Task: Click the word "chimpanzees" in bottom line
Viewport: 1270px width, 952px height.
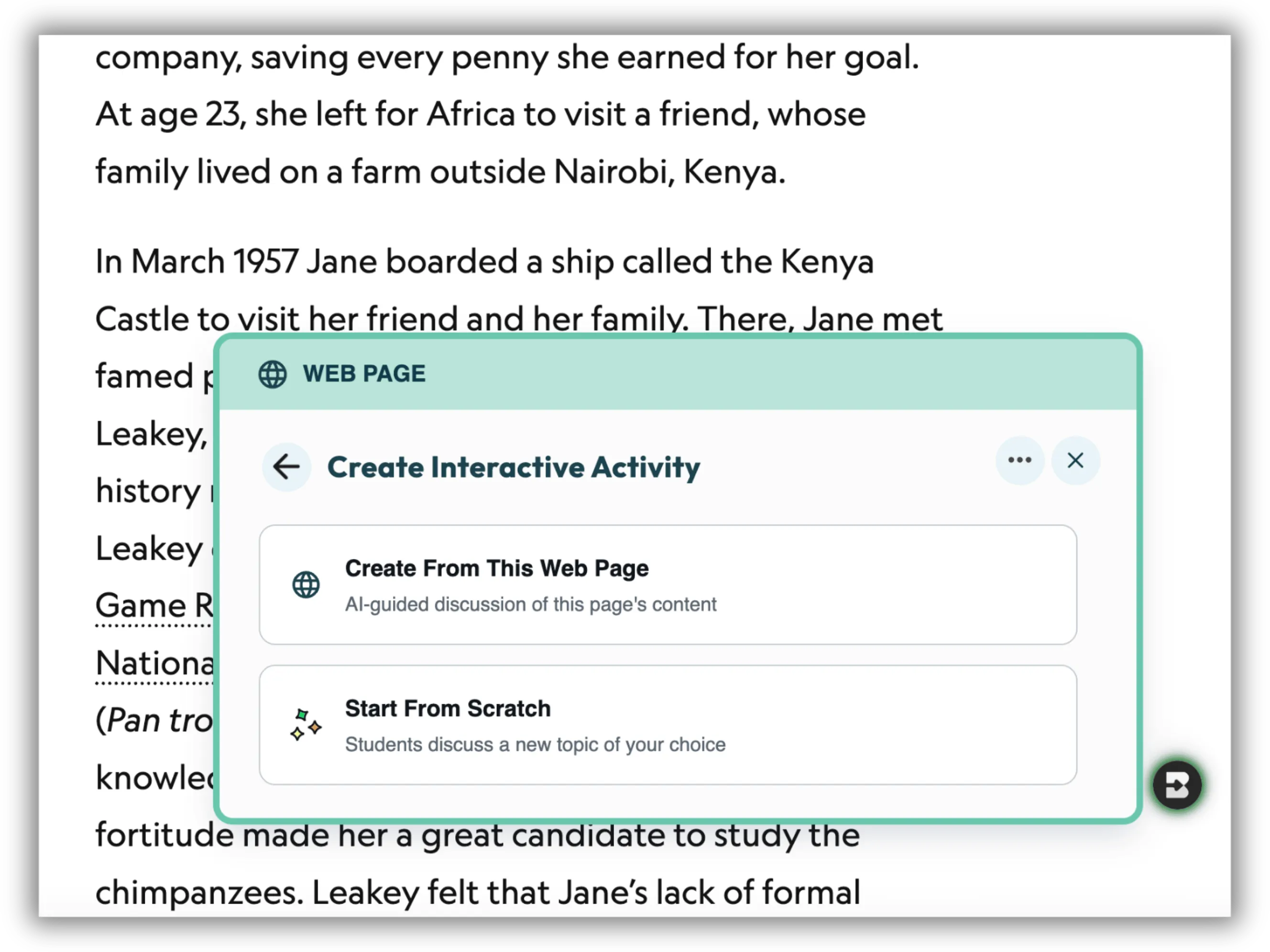Action: [198, 893]
